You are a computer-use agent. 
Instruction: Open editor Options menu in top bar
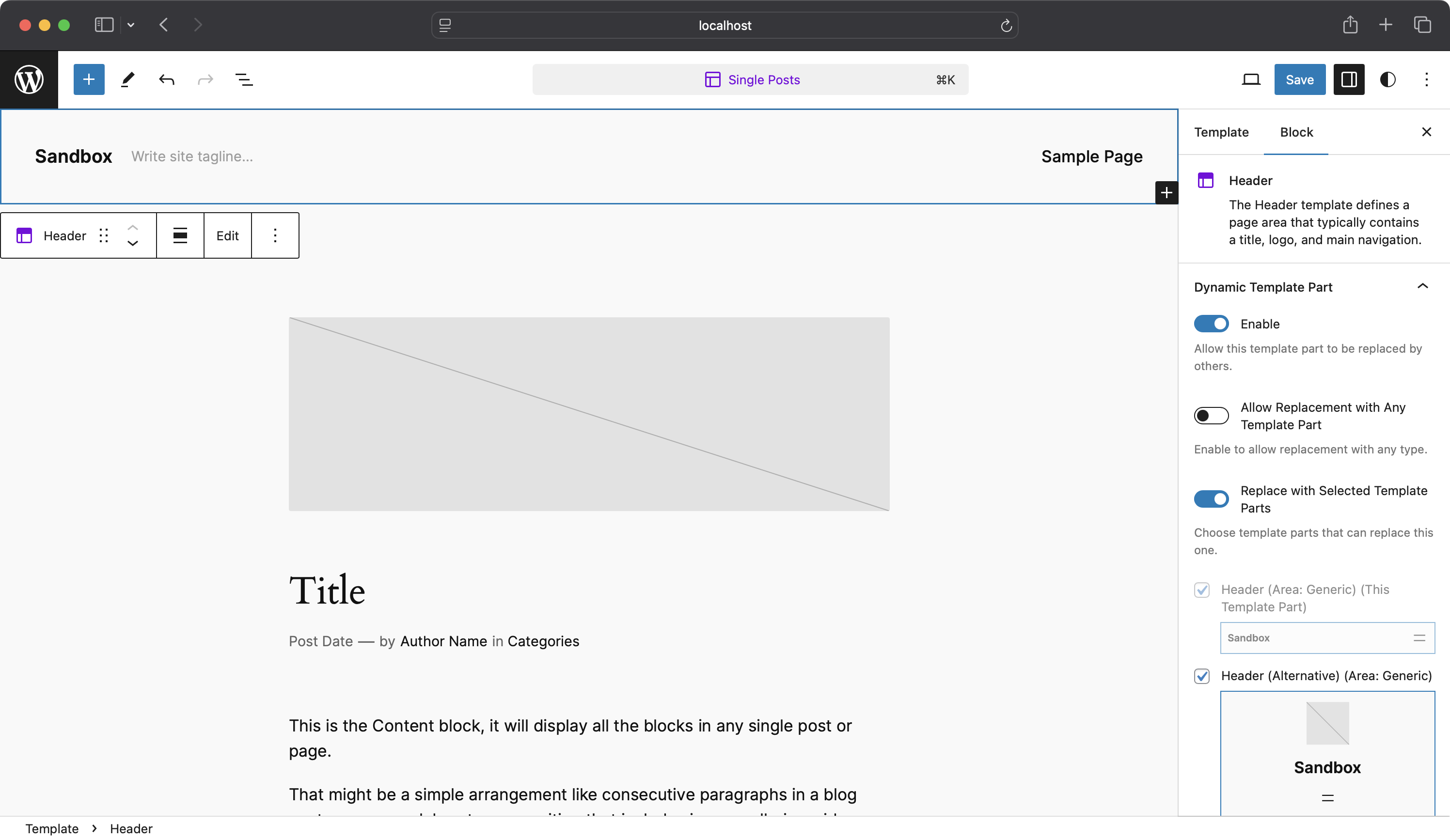tap(1426, 79)
